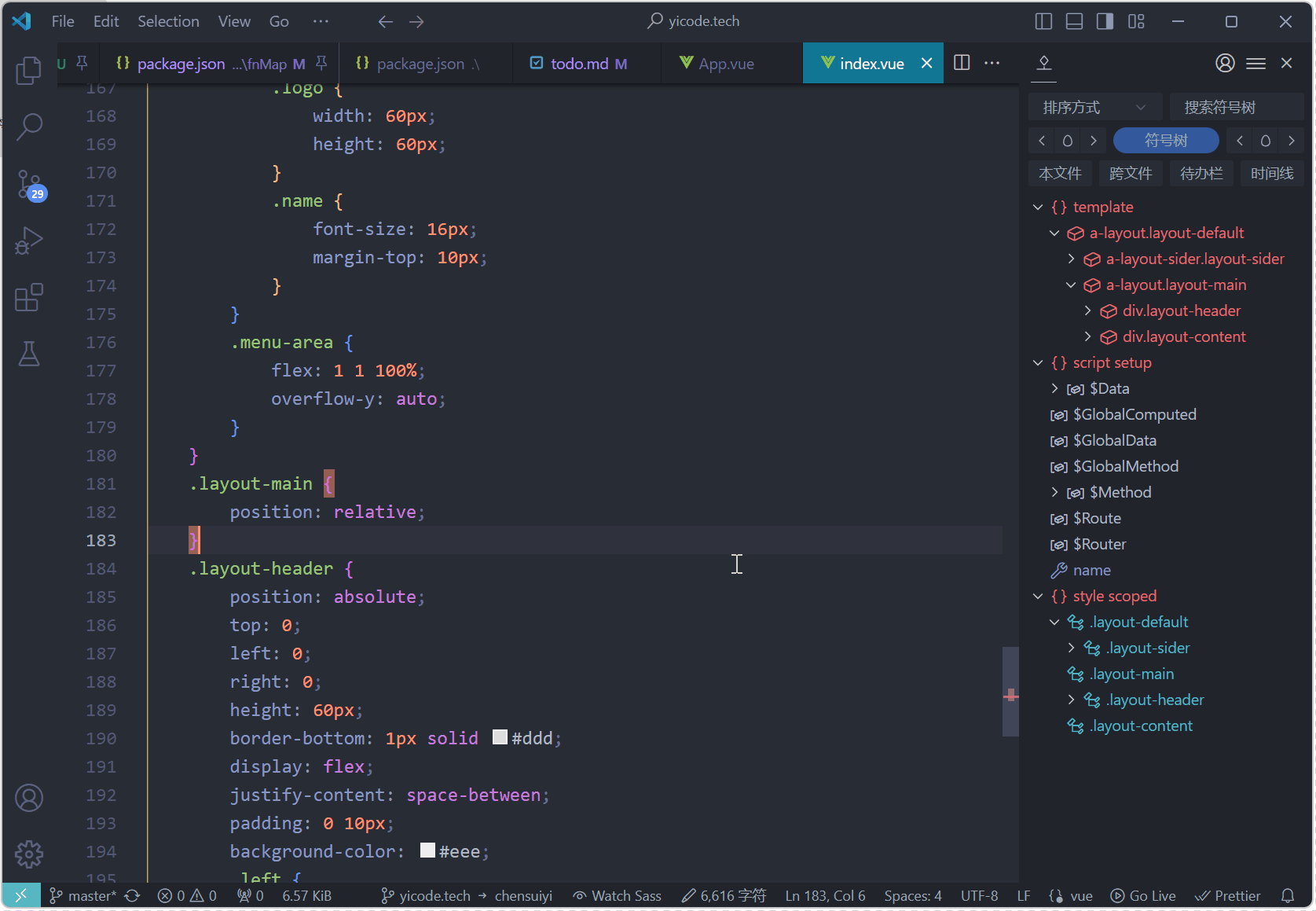Click the download icon in side panel header
The height and width of the screenshot is (911, 1316).
[1044, 63]
